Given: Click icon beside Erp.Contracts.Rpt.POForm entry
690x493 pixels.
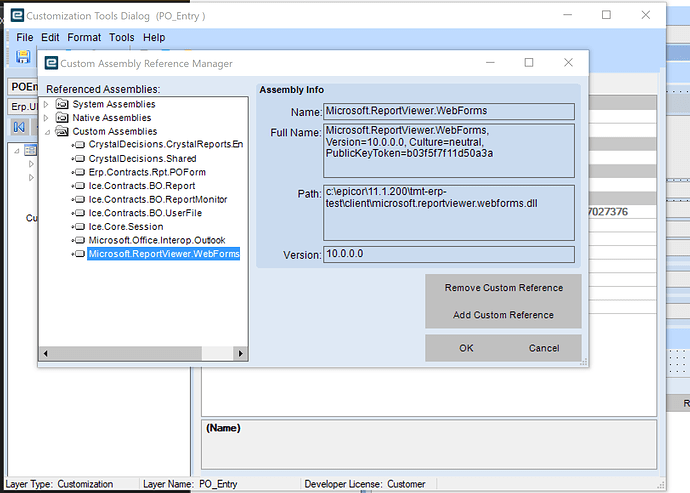Looking at the screenshot, I should point(79,172).
